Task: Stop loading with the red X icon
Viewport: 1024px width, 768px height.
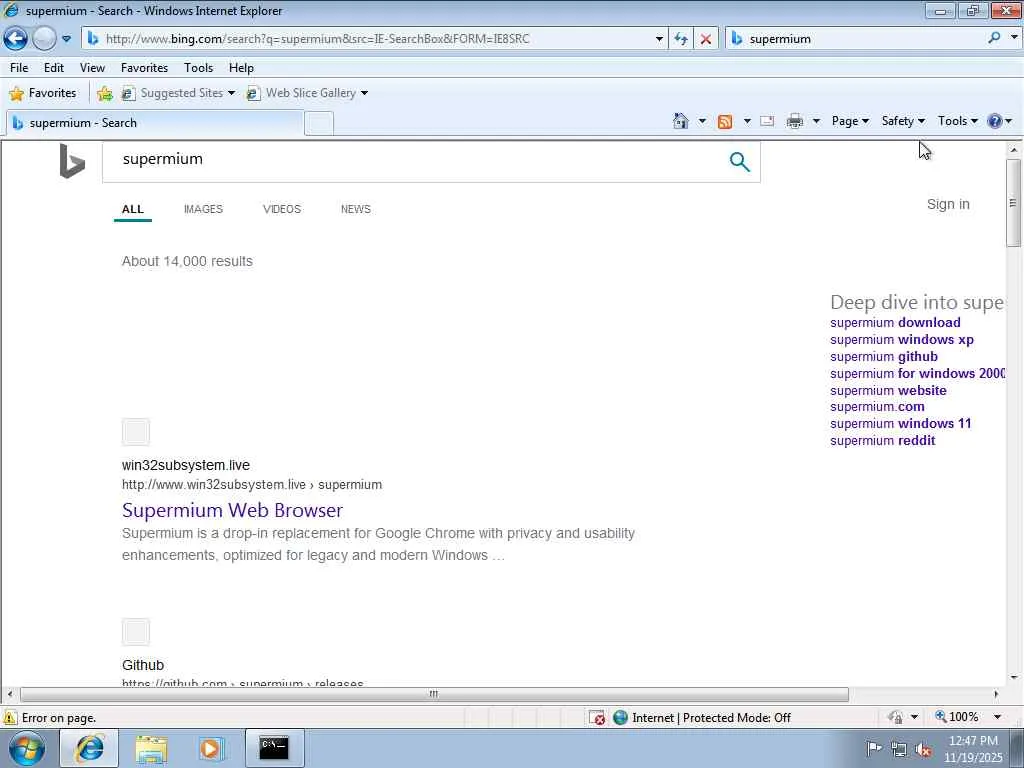Action: 706,39
